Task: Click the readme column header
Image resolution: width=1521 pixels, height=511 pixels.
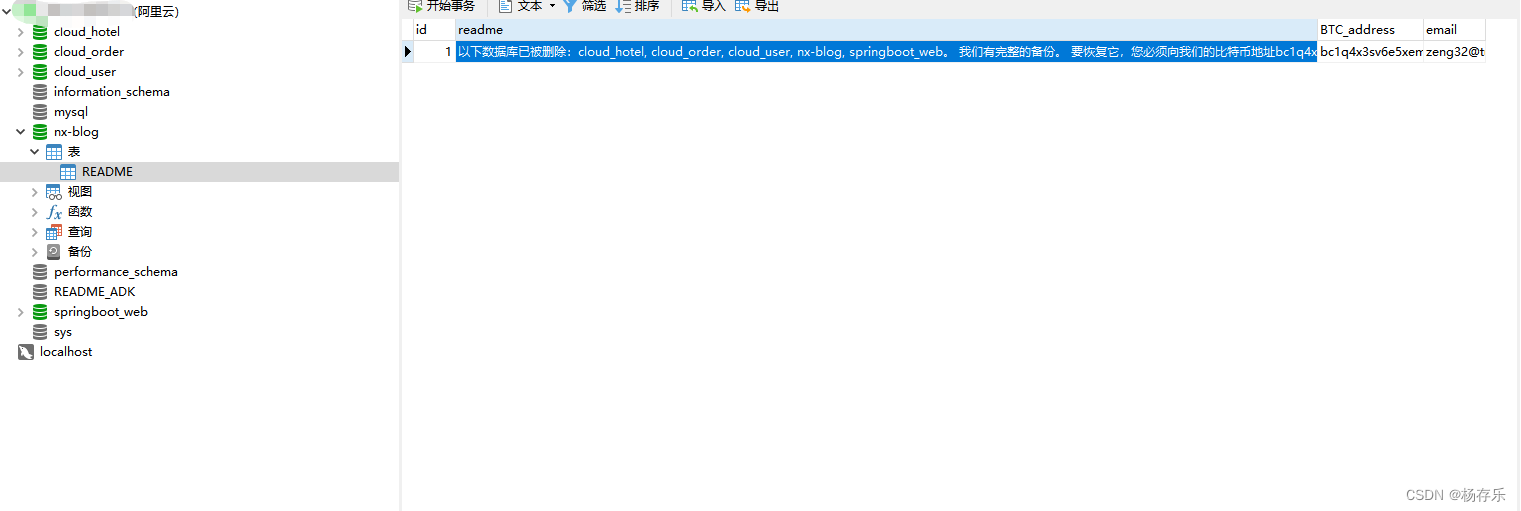Action: click(x=886, y=30)
